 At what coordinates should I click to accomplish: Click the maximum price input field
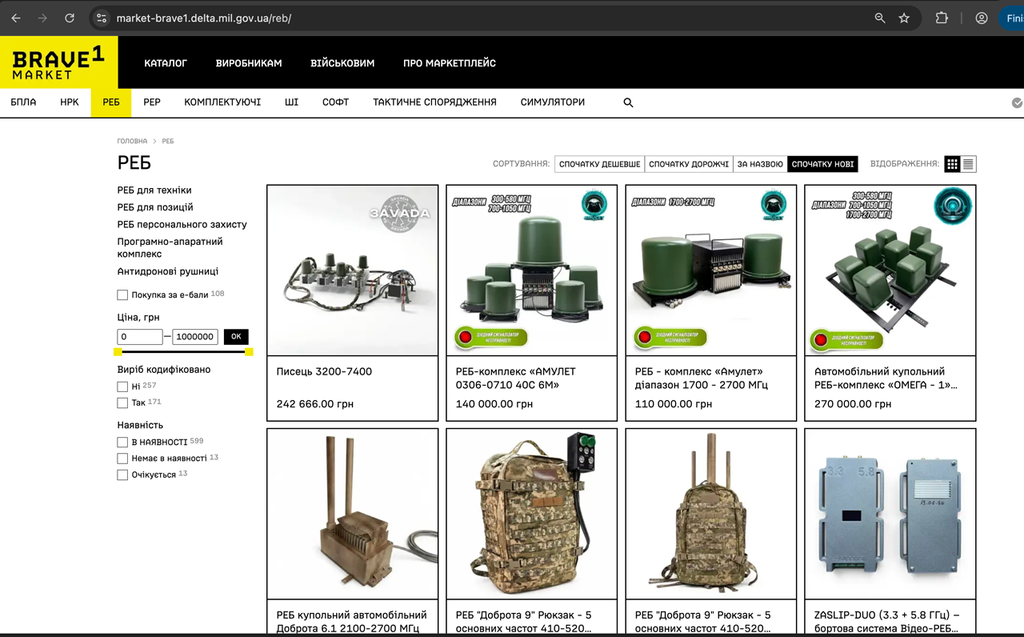pos(195,336)
